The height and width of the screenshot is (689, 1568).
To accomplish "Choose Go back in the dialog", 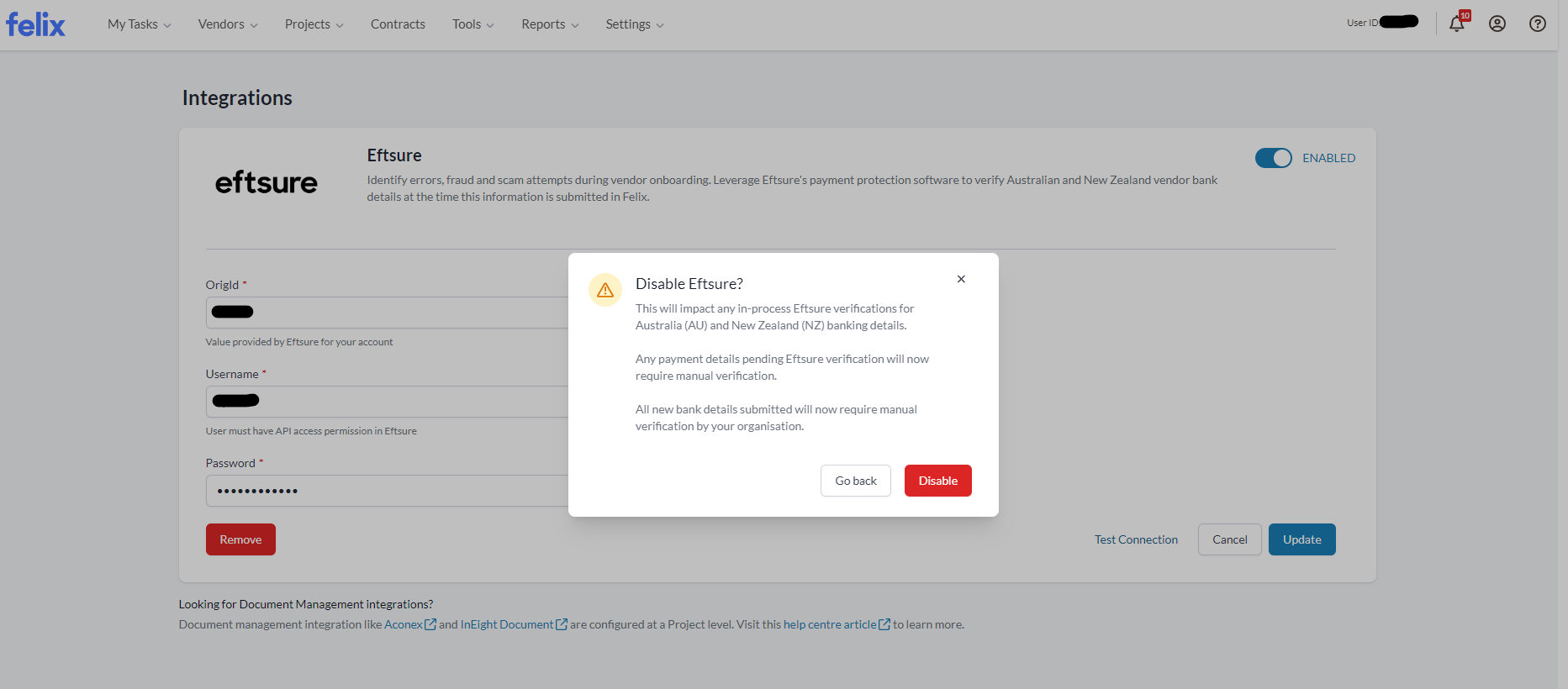I will (x=856, y=481).
